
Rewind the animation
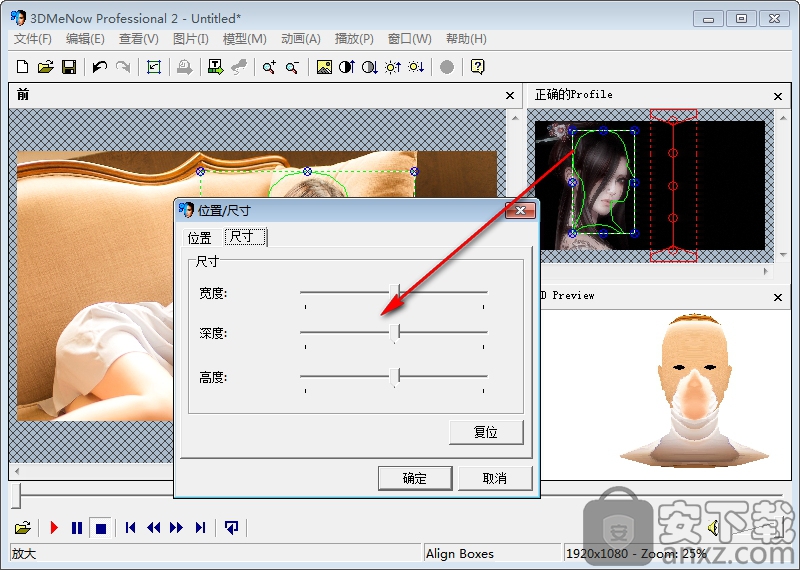[x=154, y=528]
